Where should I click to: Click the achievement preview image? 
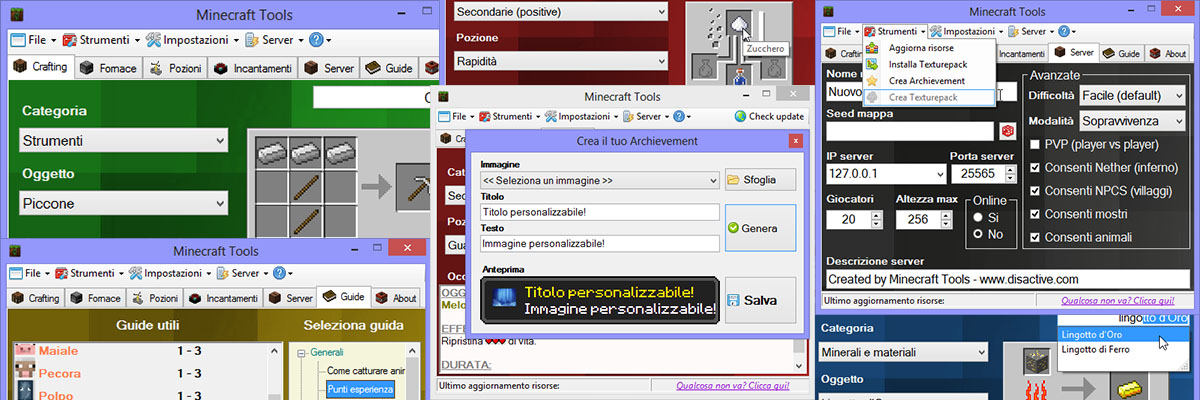coord(600,300)
